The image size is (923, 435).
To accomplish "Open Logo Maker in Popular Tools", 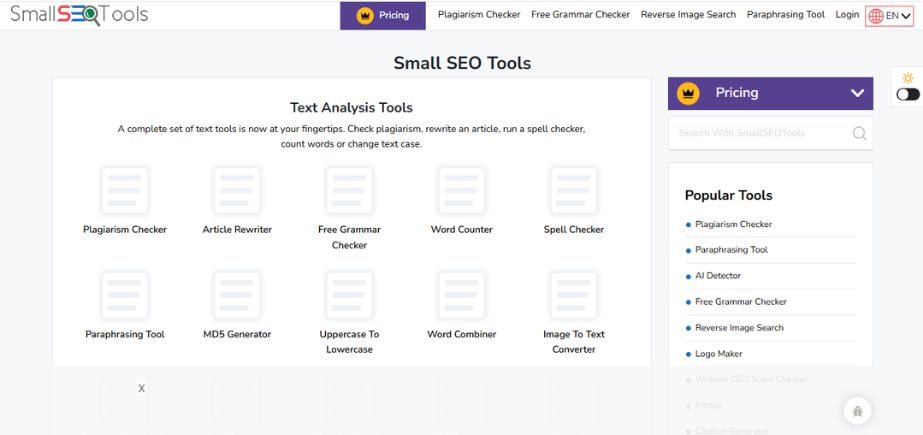I will (719, 354).
